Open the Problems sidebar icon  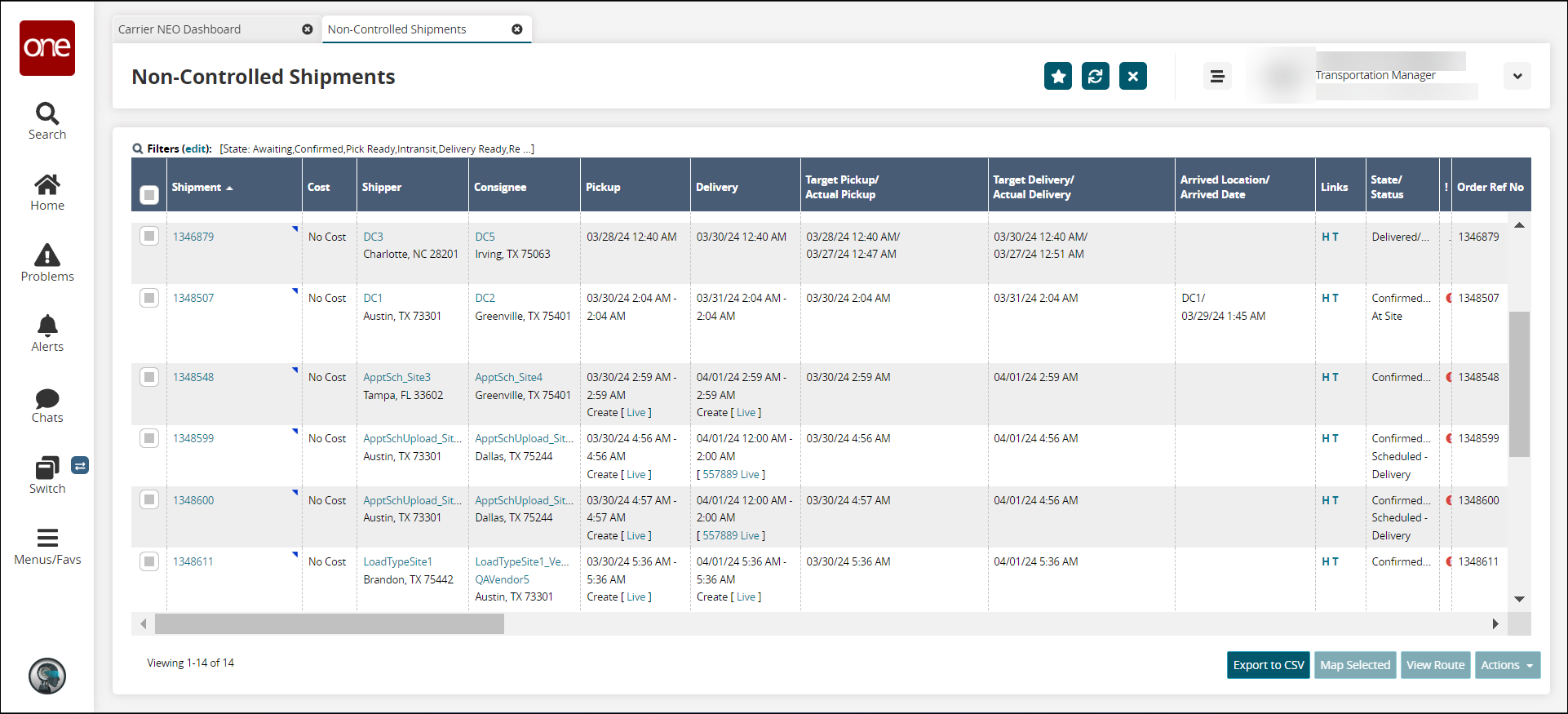(x=47, y=263)
